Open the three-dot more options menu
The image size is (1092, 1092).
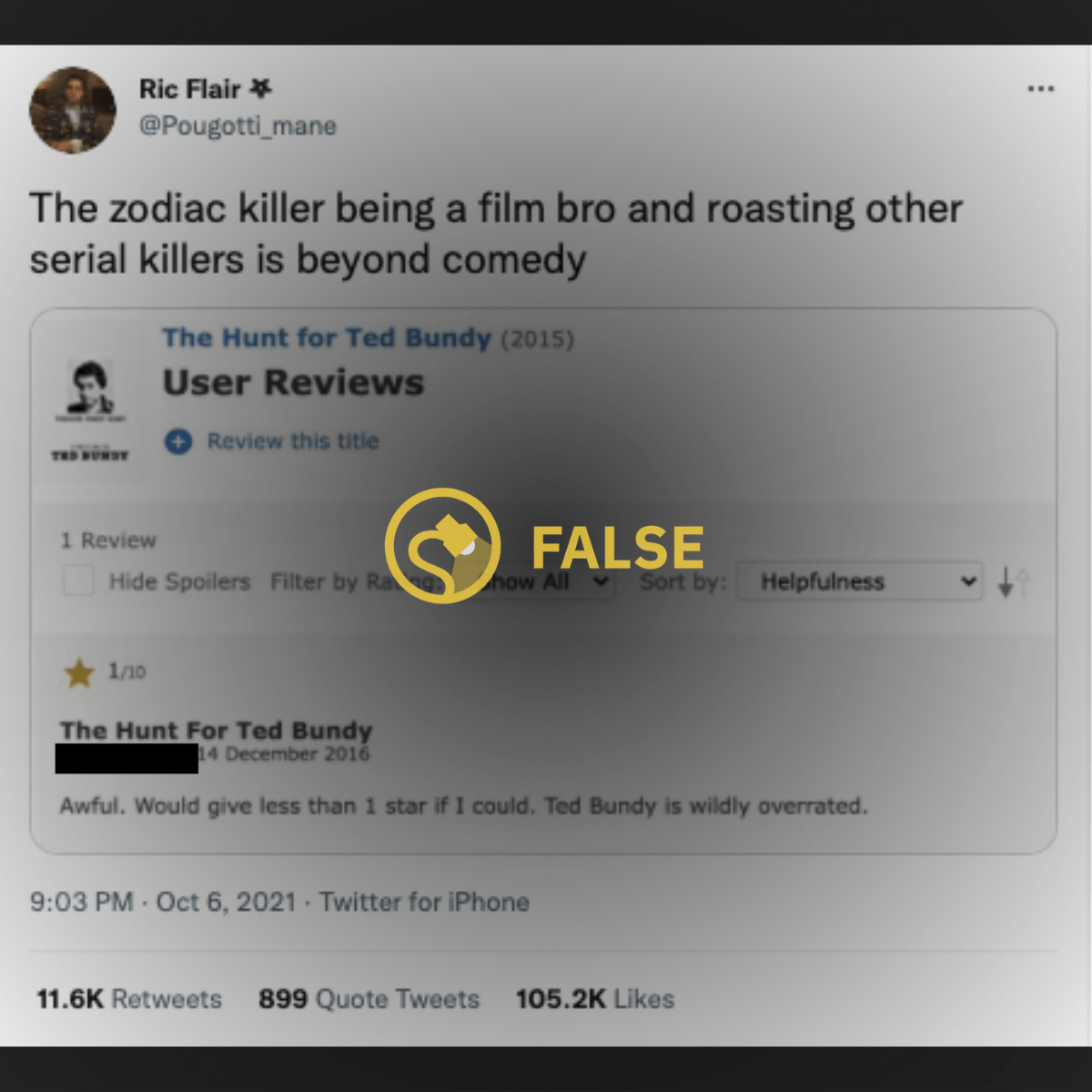point(1040,89)
